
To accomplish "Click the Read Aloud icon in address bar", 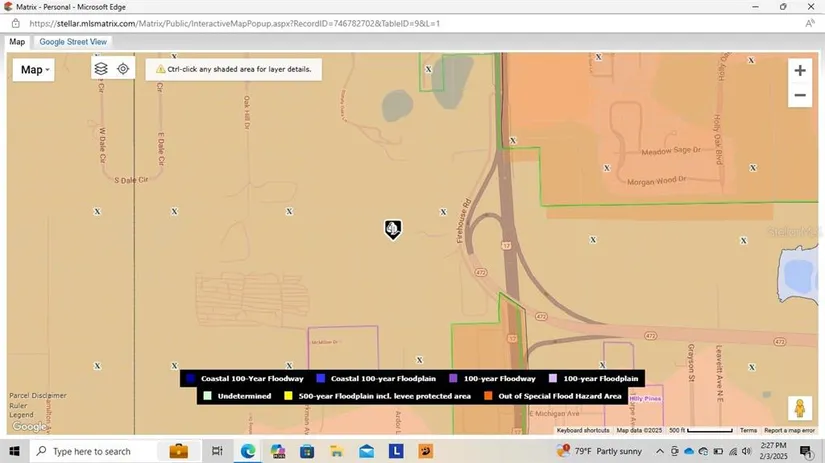I will [809, 23].
